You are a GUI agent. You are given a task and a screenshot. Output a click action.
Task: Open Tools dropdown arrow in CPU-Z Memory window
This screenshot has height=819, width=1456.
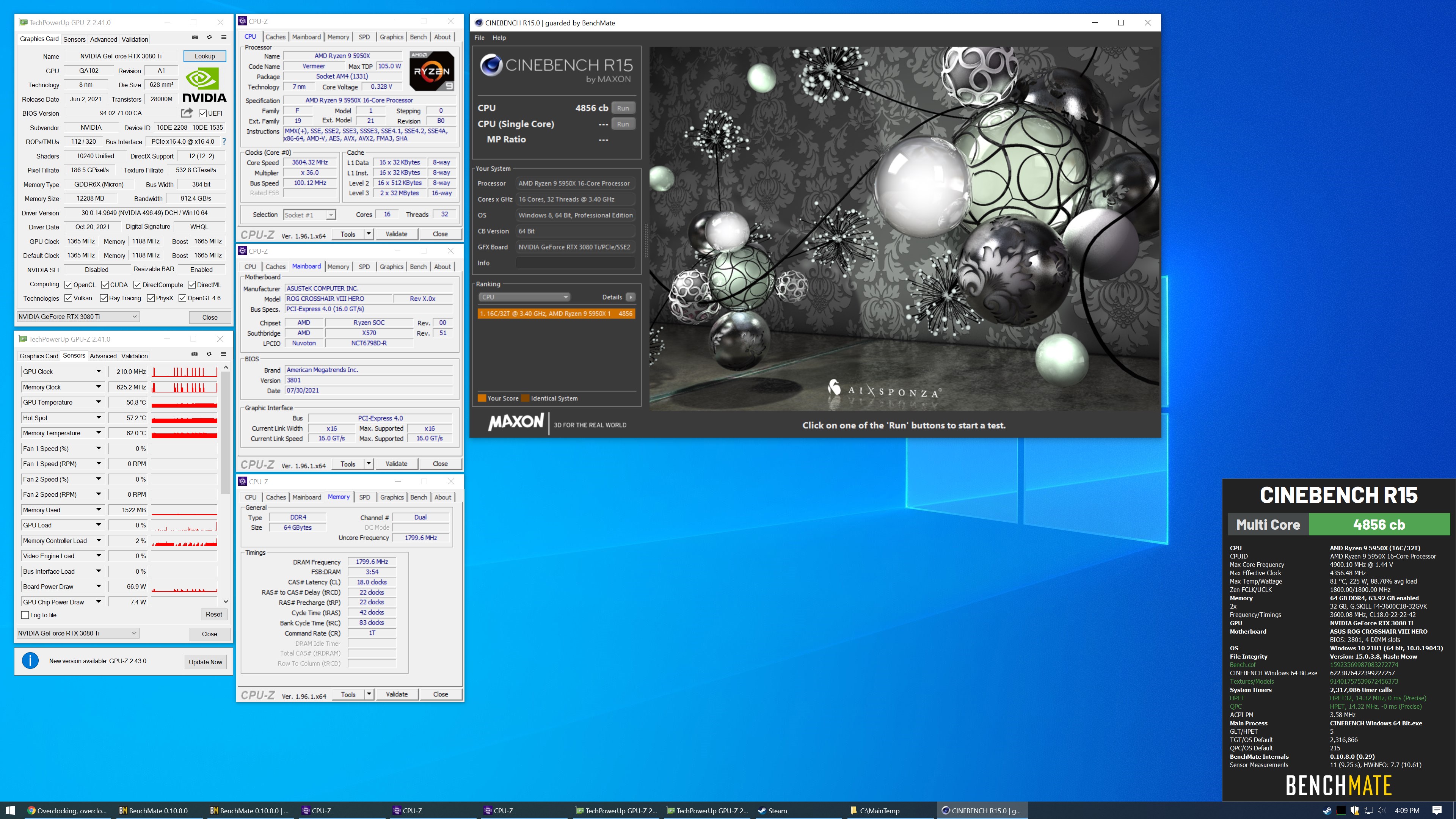pyautogui.click(x=369, y=694)
